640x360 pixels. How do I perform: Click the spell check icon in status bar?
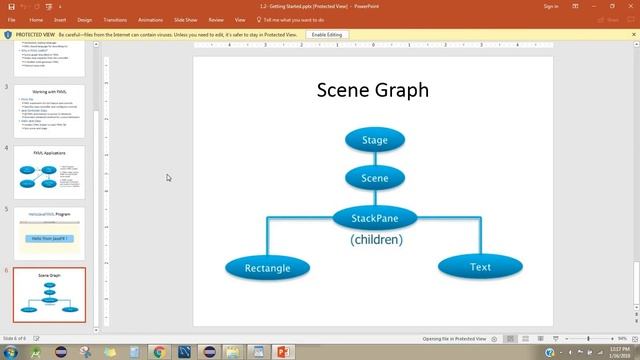36,338
